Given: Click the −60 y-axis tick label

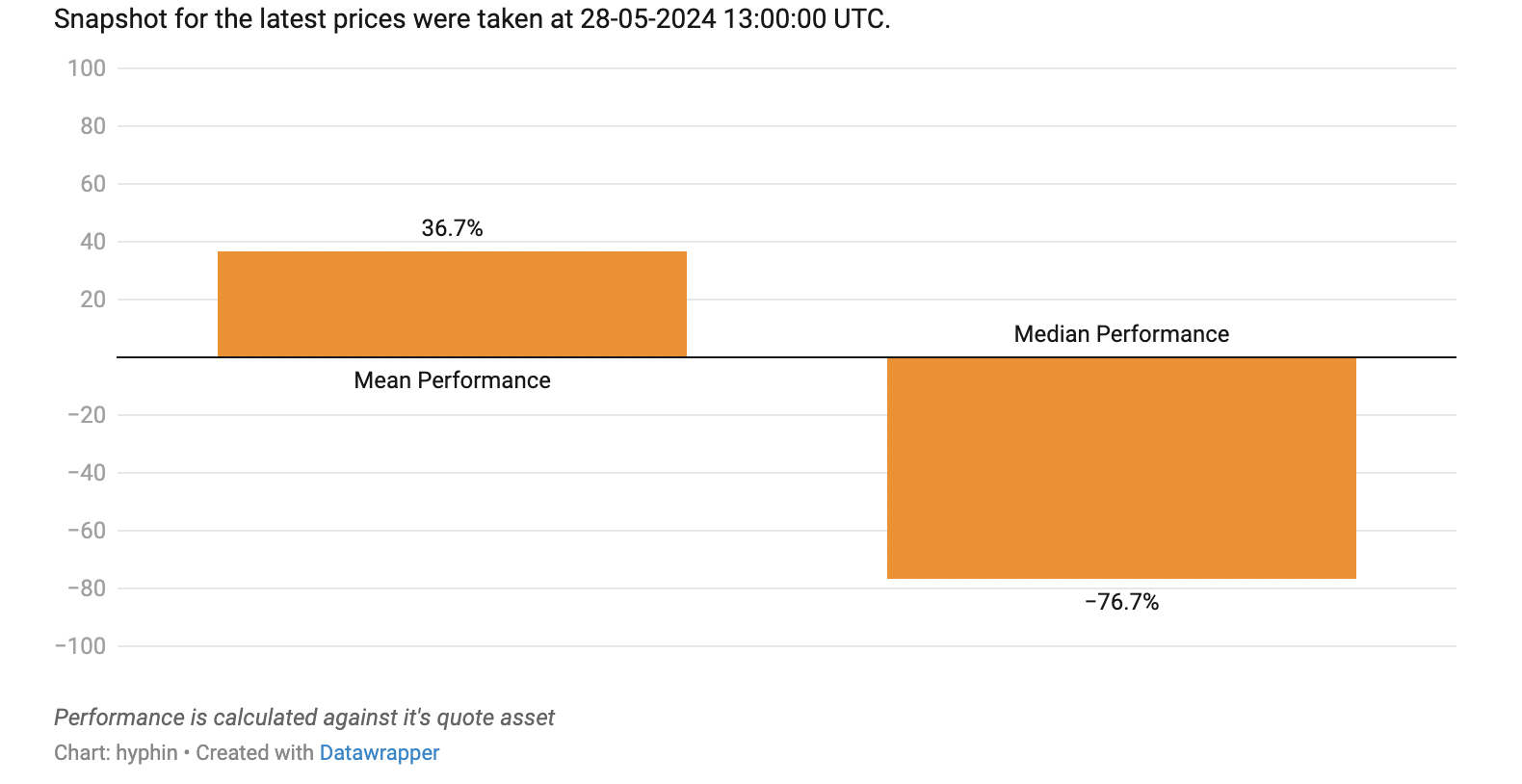Looking at the screenshot, I should [87, 531].
